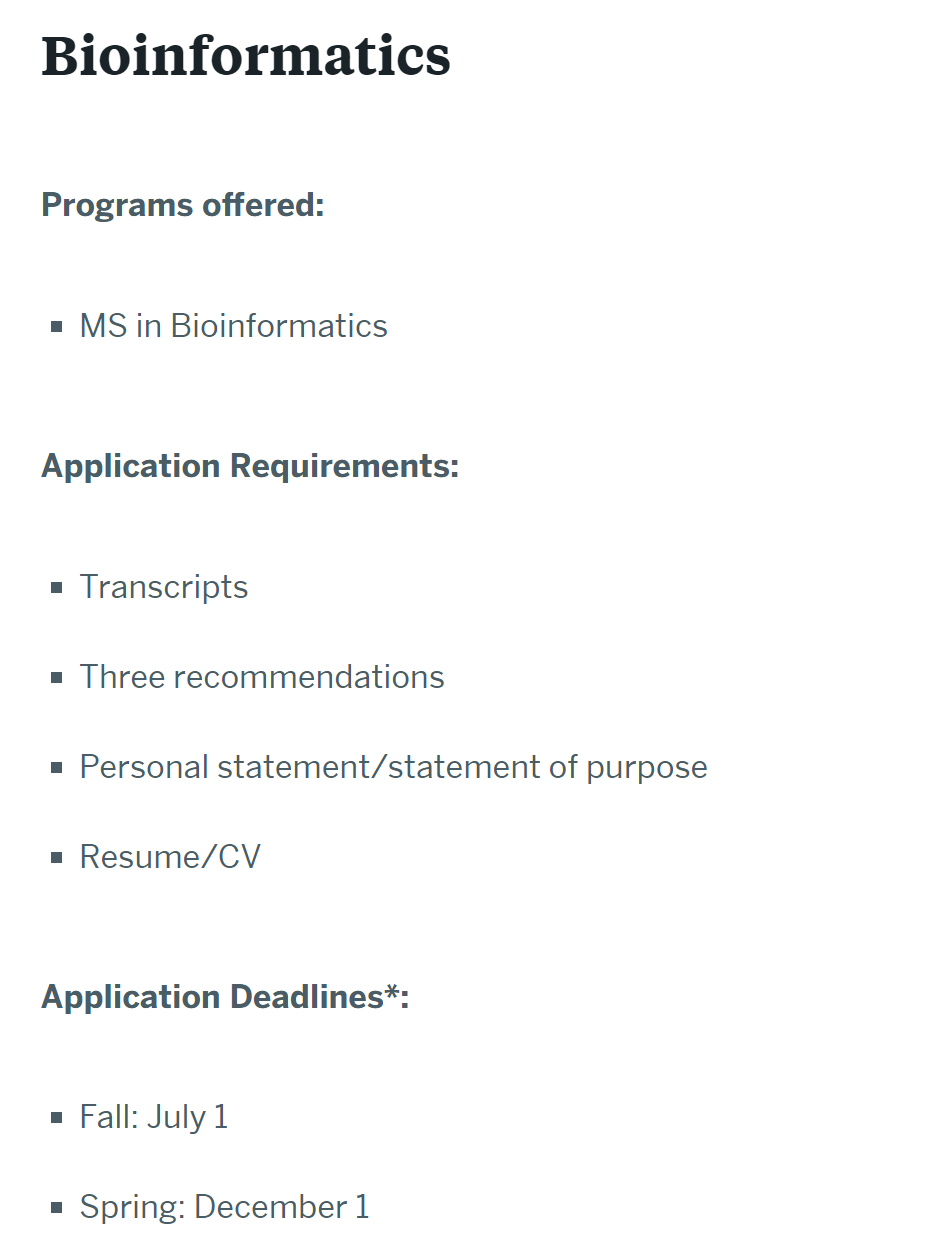Viewport: 949px width, 1257px height.
Task: Click the Programs offered label
Action: [183, 205]
